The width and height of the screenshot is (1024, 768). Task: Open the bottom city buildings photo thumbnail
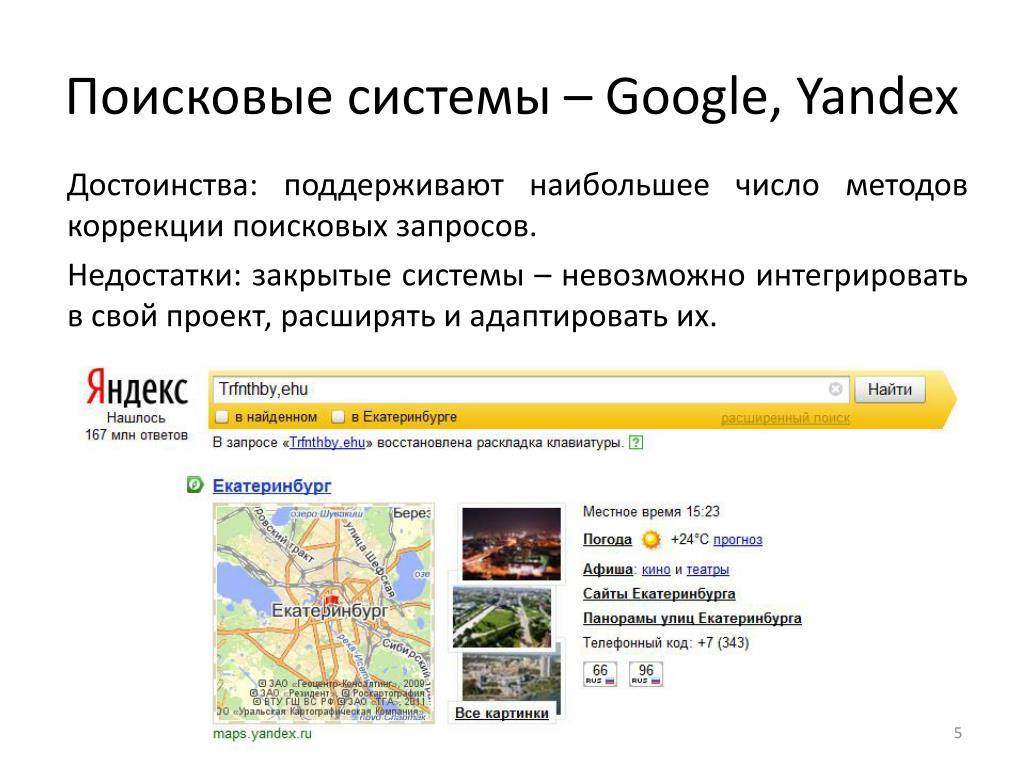coord(511,676)
